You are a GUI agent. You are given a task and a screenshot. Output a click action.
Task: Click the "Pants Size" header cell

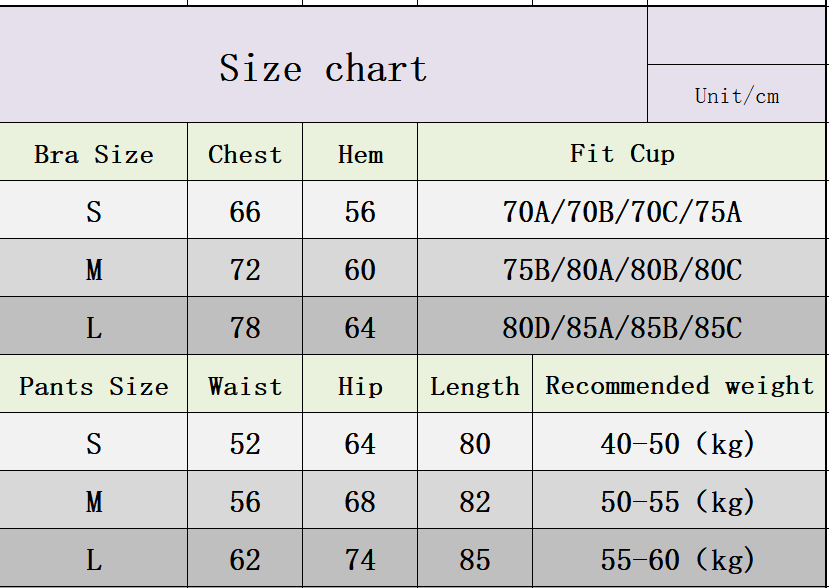click(94, 386)
